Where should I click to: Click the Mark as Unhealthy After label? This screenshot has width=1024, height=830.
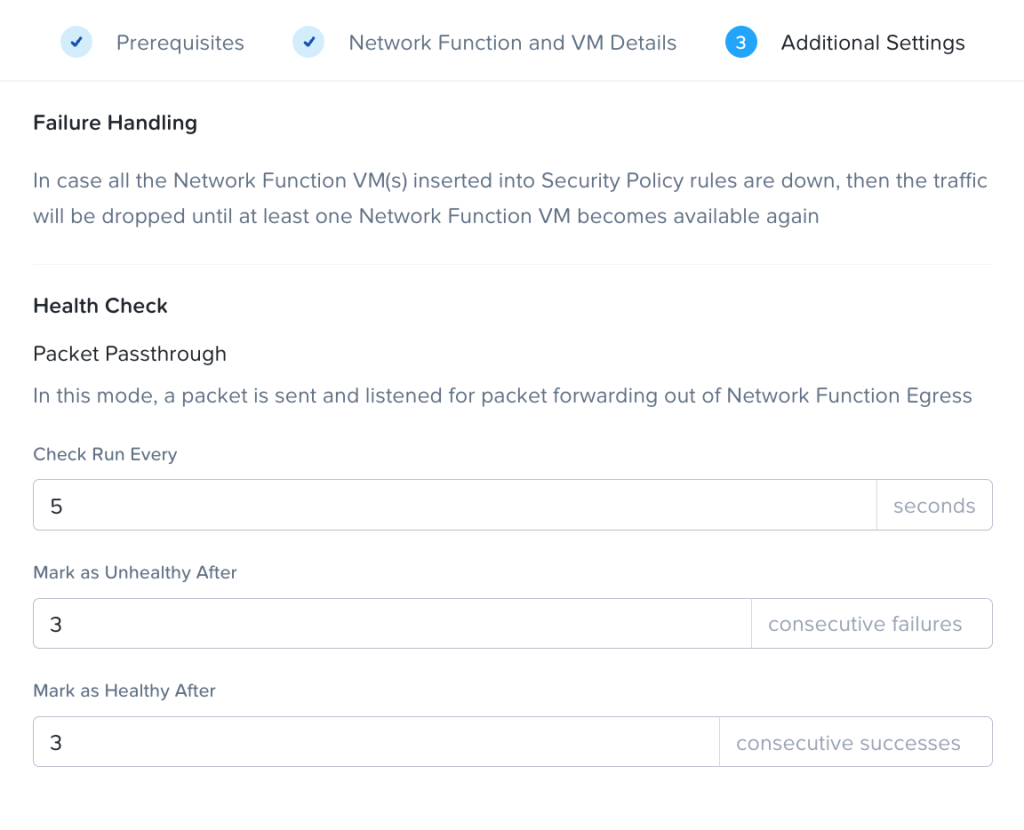135,573
